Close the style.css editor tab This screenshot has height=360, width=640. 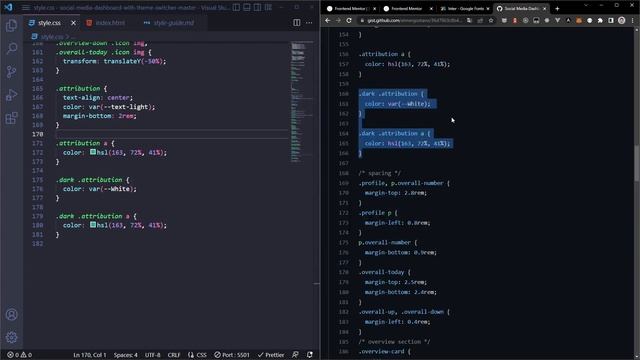click(x=73, y=23)
